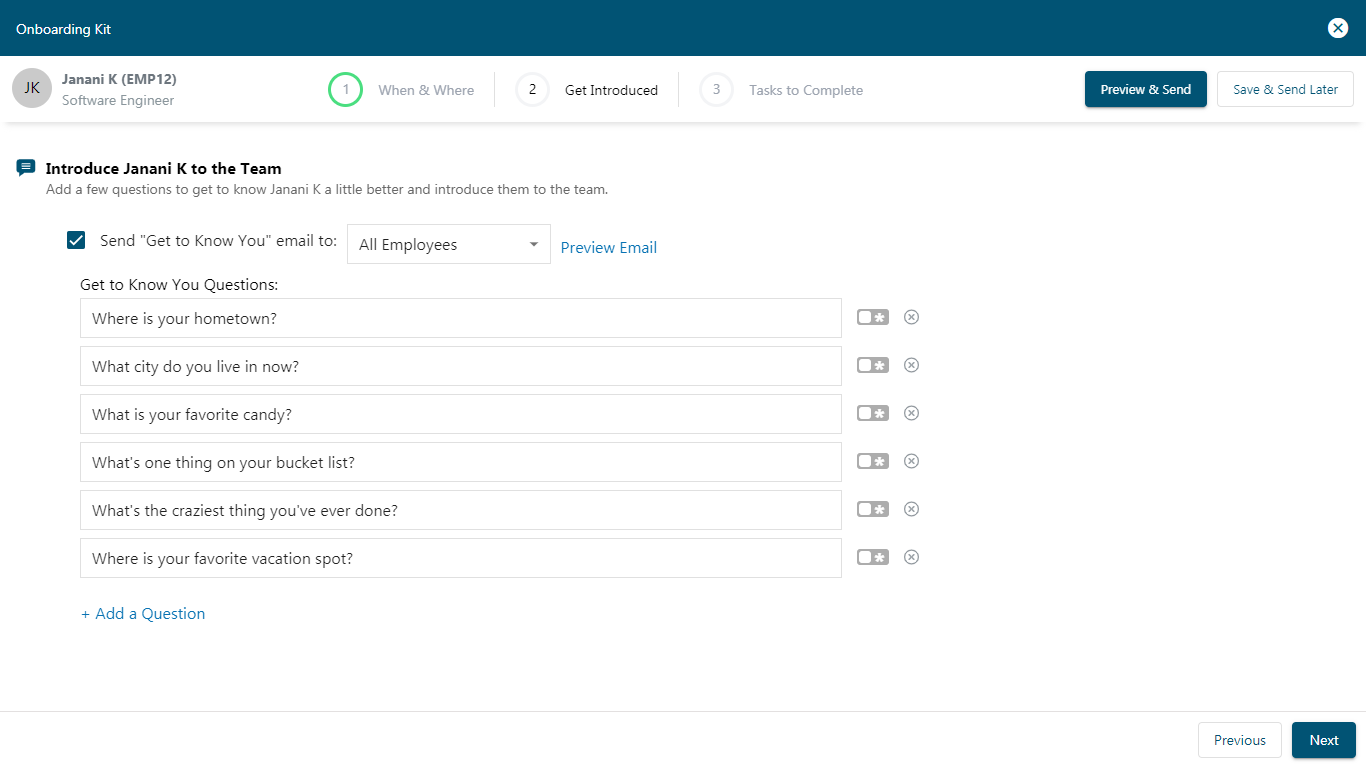Delete the 'What city do you live in now?' question

click(911, 365)
